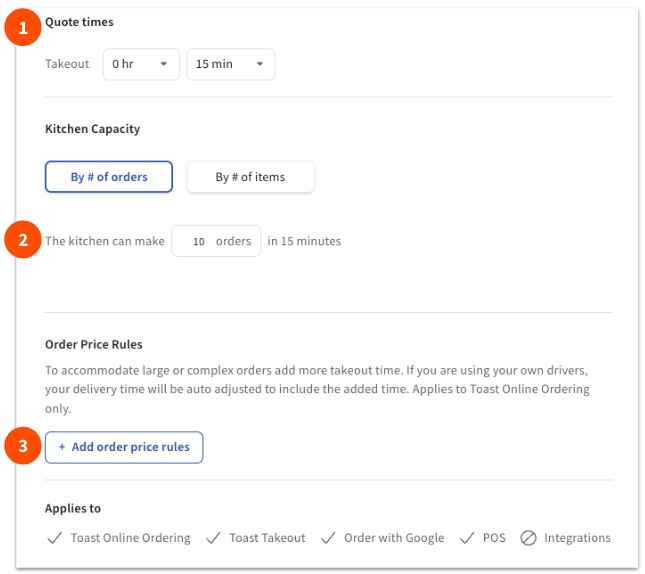Click the Kitchen Capacity section heading
The height and width of the screenshot is (574, 645).
click(x=92, y=129)
